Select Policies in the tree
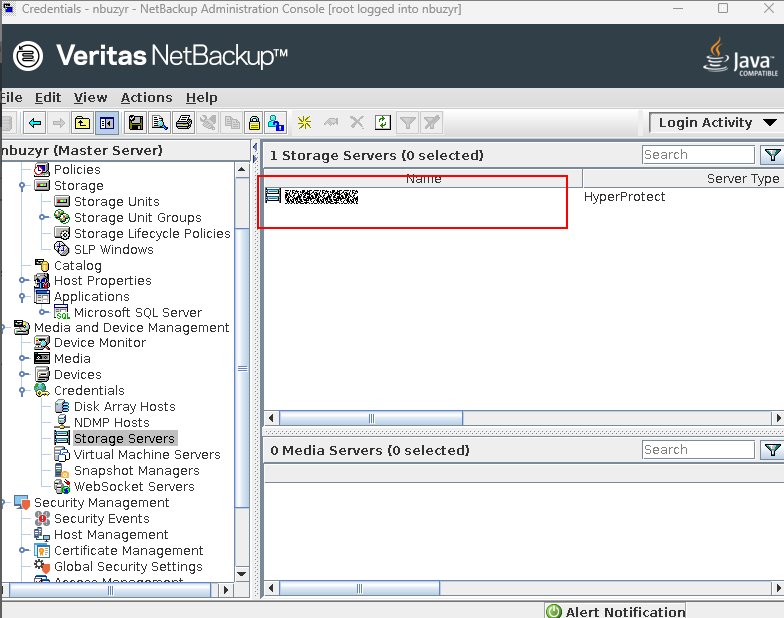 click(x=77, y=170)
